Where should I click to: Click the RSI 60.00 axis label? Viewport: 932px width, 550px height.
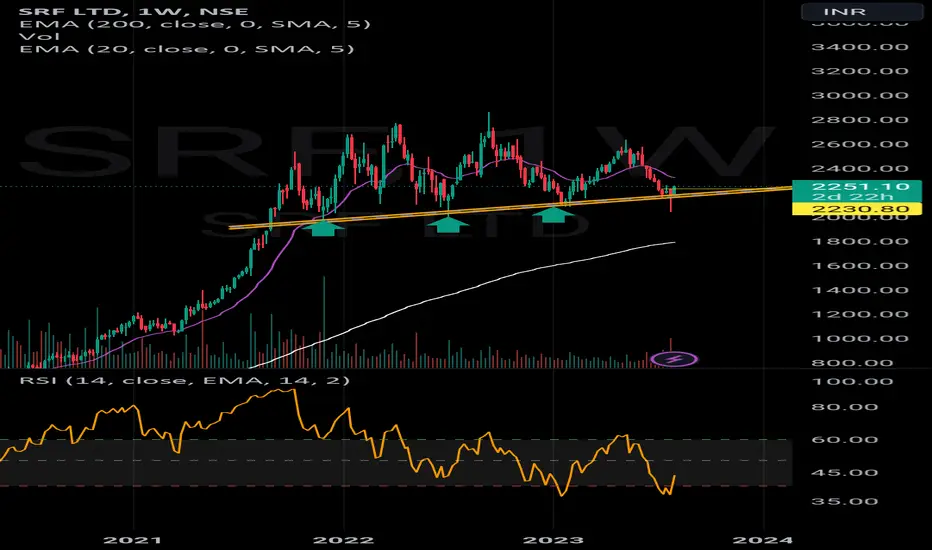point(845,440)
